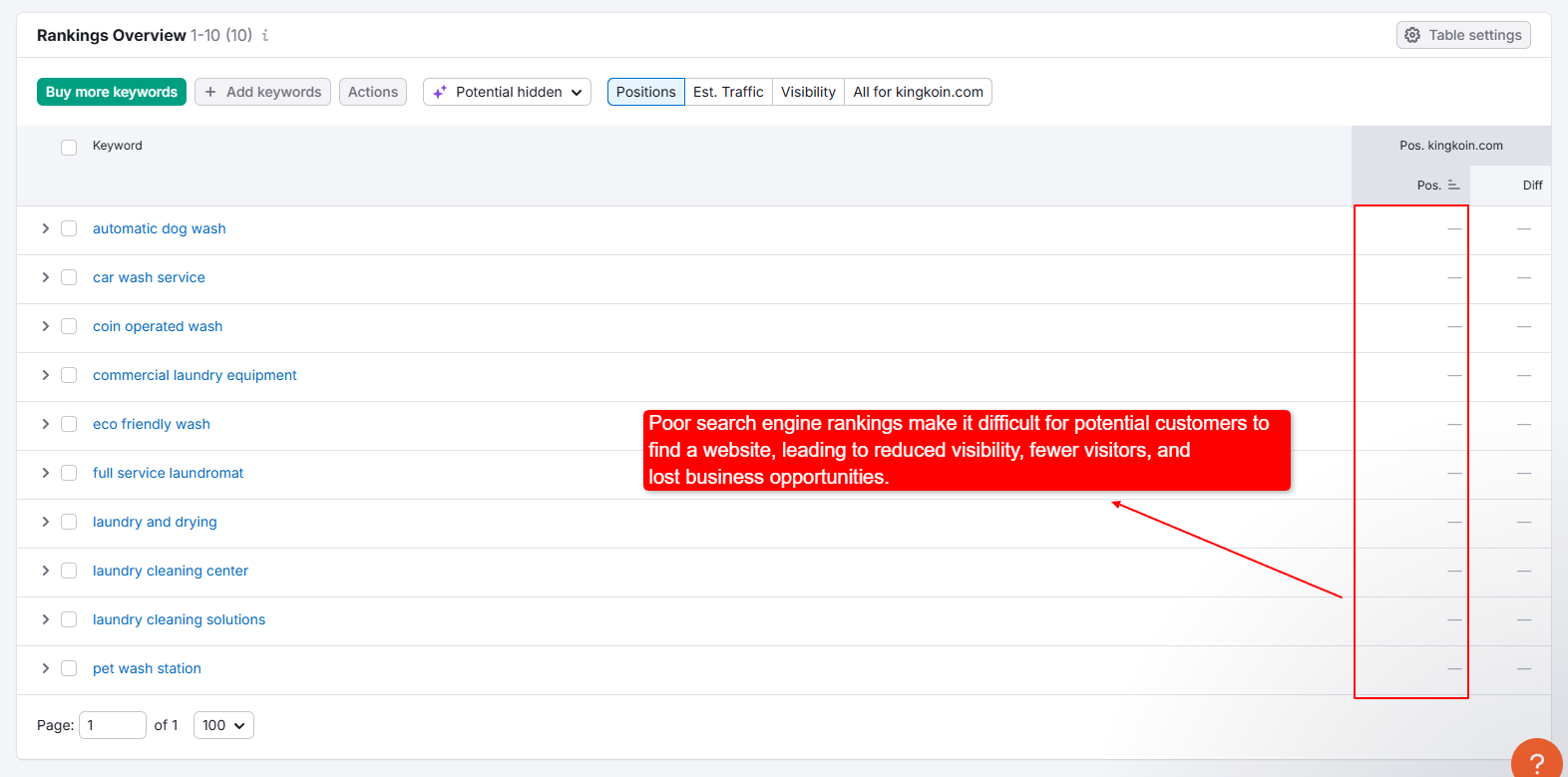
Task: Click the gear icon in Table settings
Action: [x=1412, y=35]
